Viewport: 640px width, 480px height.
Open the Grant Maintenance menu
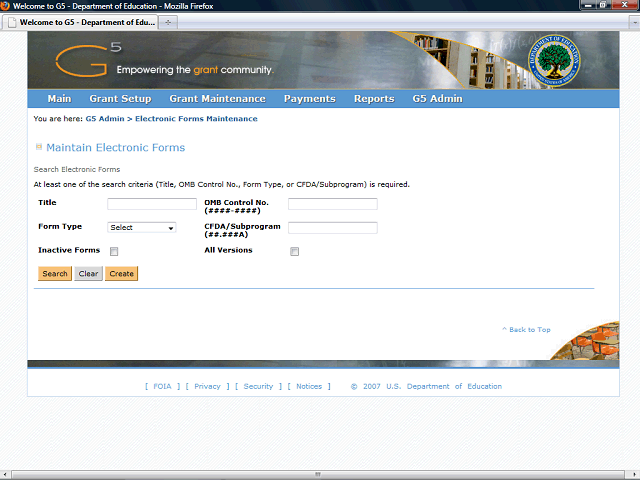coord(218,99)
